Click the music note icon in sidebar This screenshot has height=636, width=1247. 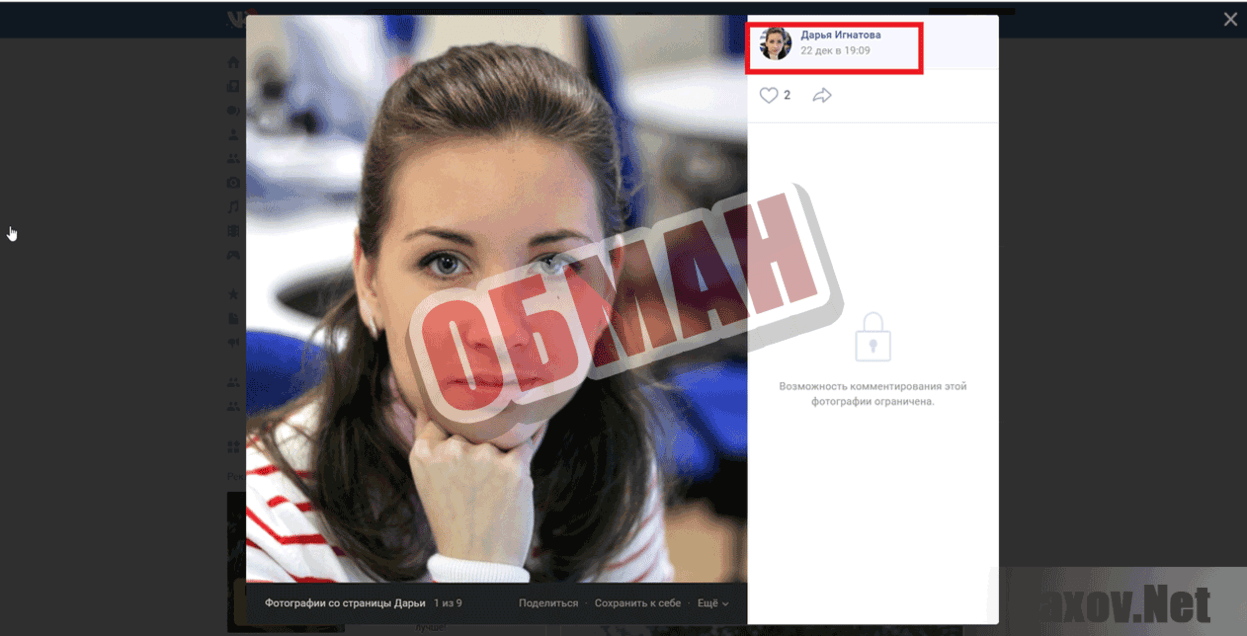point(233,207)
